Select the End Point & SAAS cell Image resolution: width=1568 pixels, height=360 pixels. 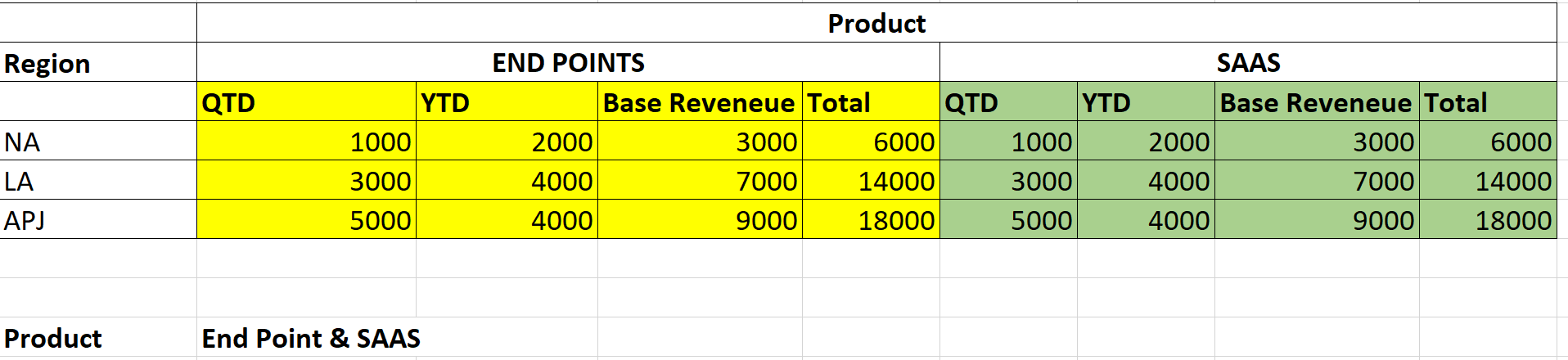pyautogui.click(x=311, y=337)
